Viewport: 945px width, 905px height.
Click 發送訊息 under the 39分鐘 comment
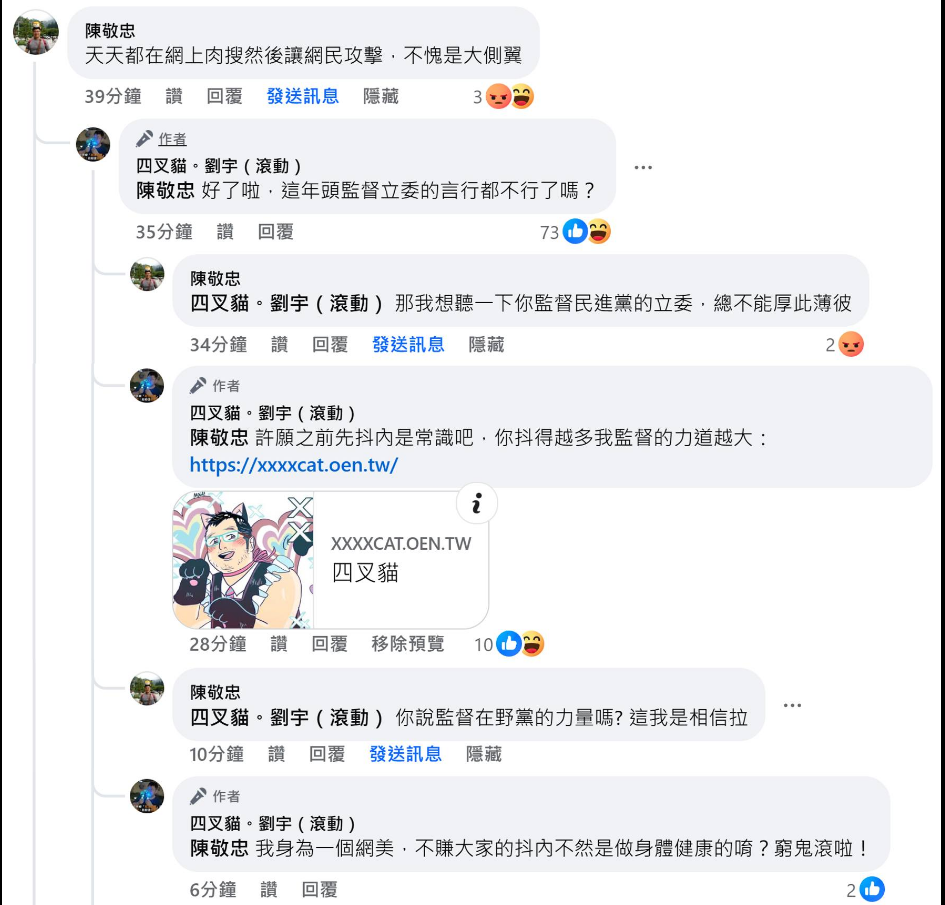303,96
